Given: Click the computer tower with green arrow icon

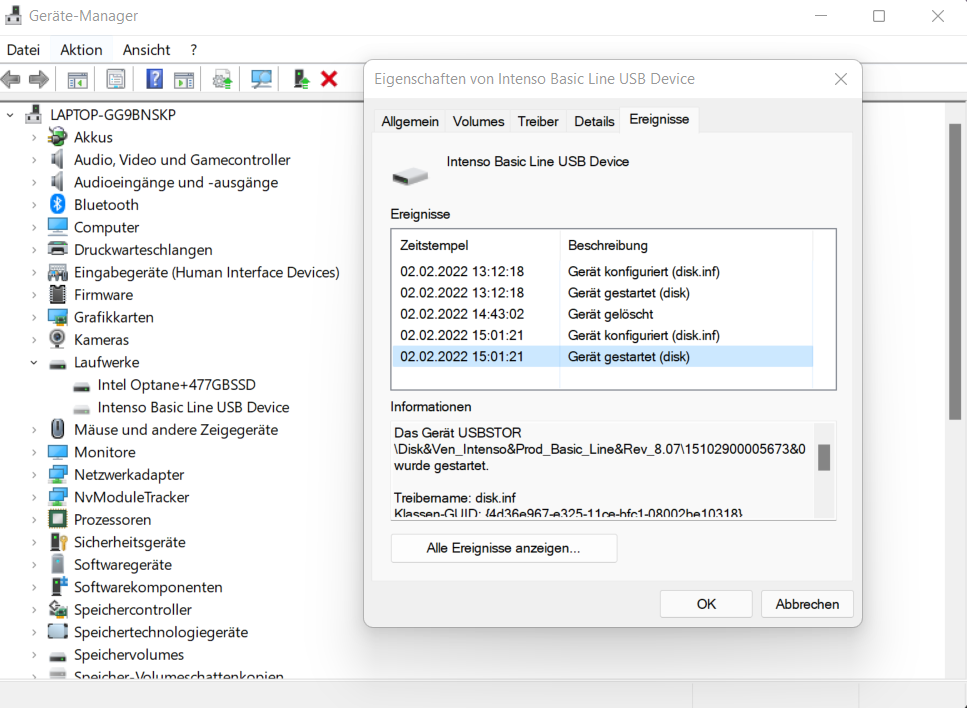Looking at the screenshot, I should pos(301,79).
